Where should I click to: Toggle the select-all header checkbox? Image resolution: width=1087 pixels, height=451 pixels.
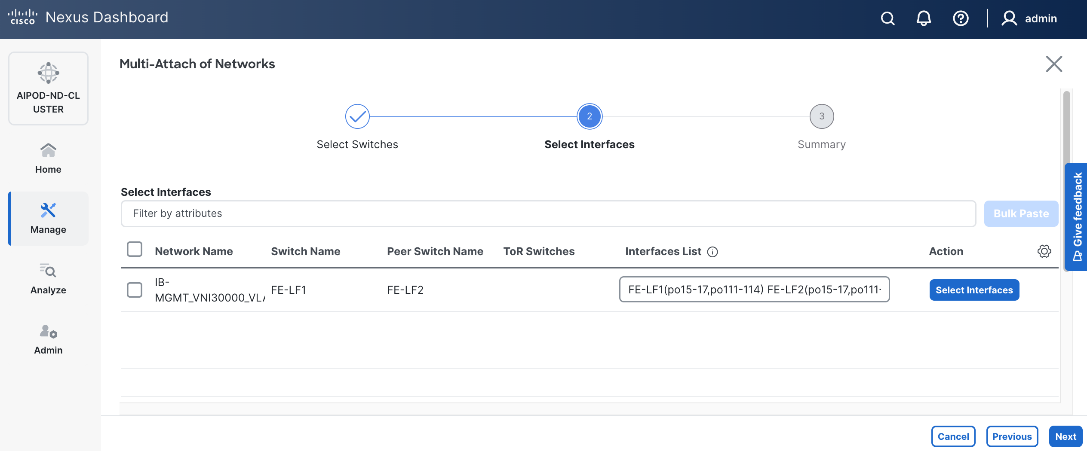(135, 250)
